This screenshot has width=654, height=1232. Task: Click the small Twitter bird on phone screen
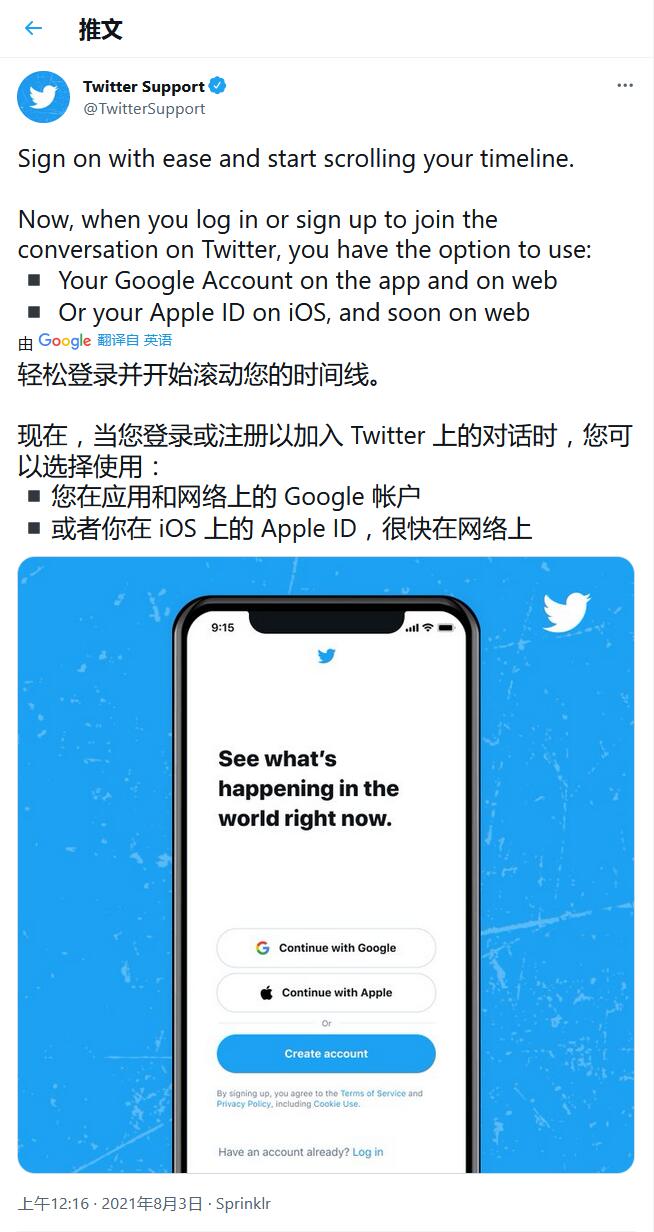[x=326, y=656]
